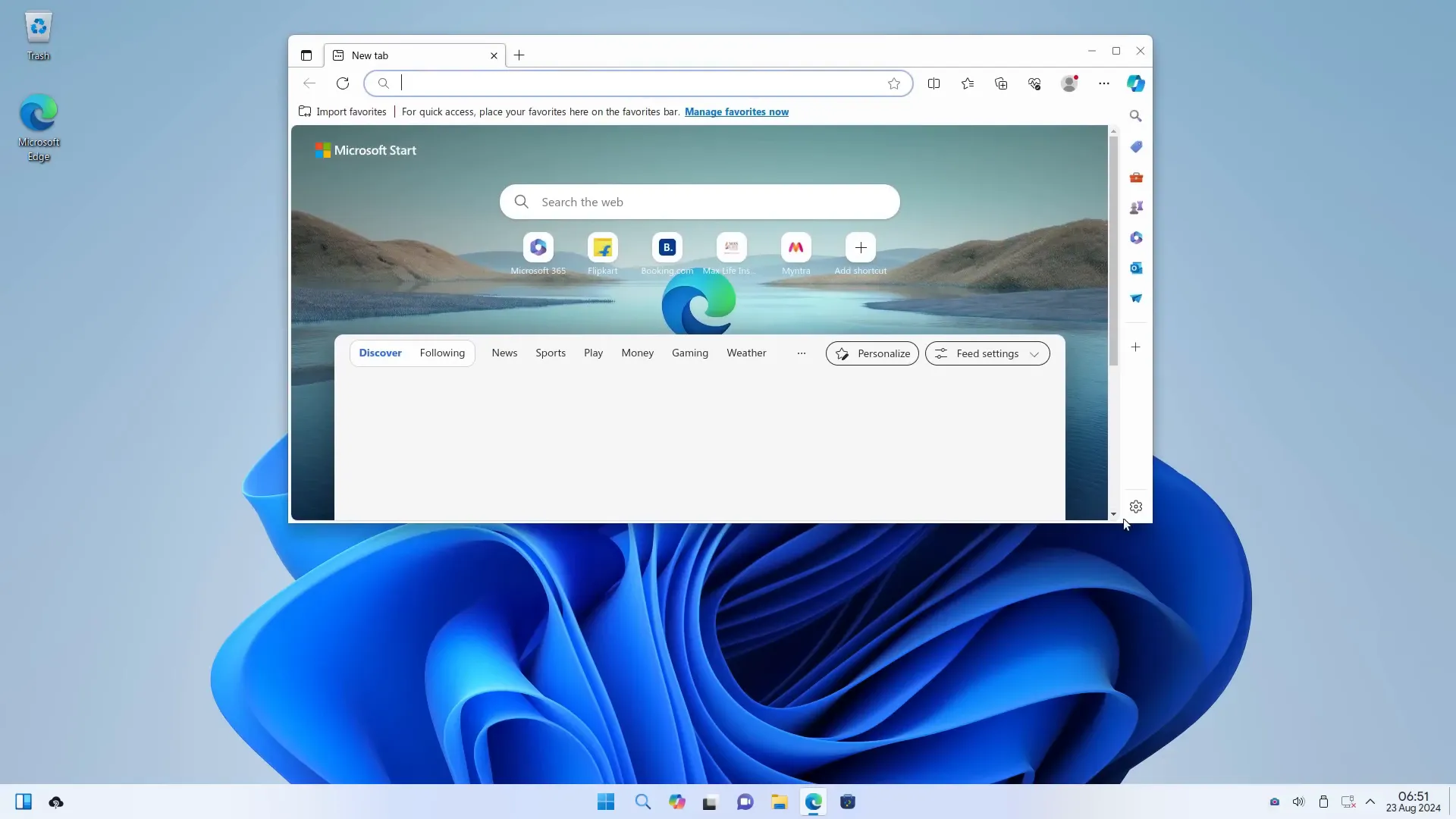Close the New tab tab
The image size is (1456, 819).
[494, 55]
